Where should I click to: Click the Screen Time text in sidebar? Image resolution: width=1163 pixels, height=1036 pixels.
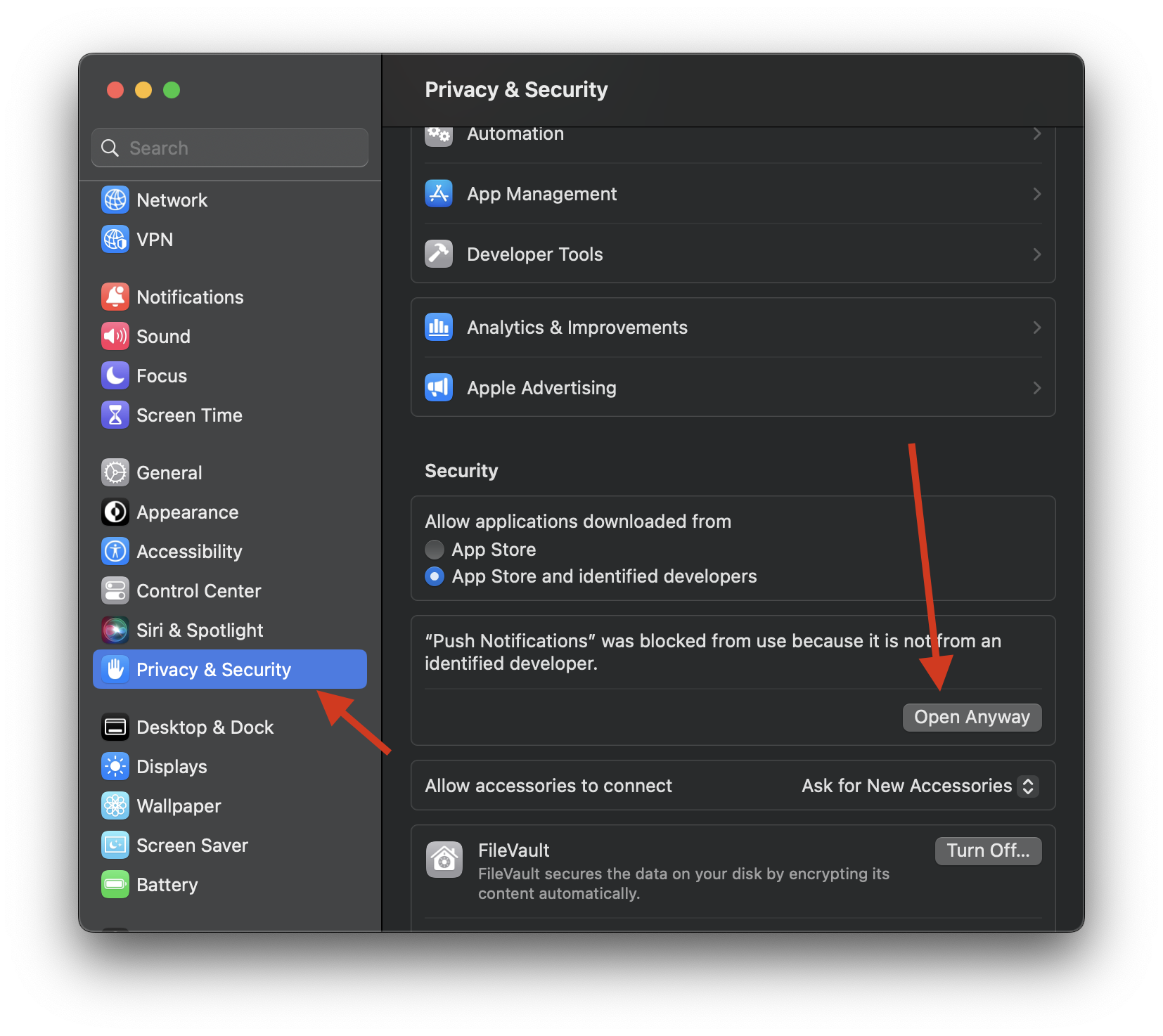[189, 415]
